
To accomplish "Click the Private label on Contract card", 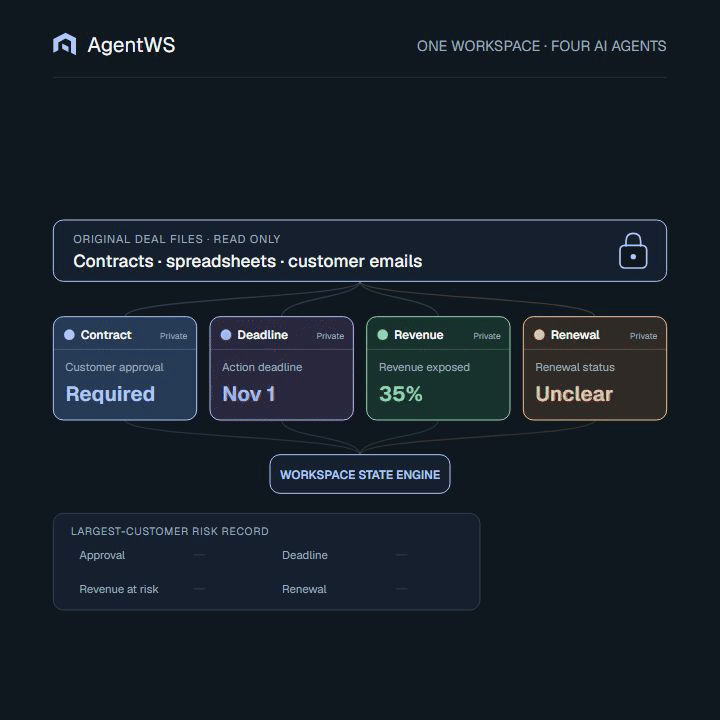I will pyautogui.click(x=174, y=336).
